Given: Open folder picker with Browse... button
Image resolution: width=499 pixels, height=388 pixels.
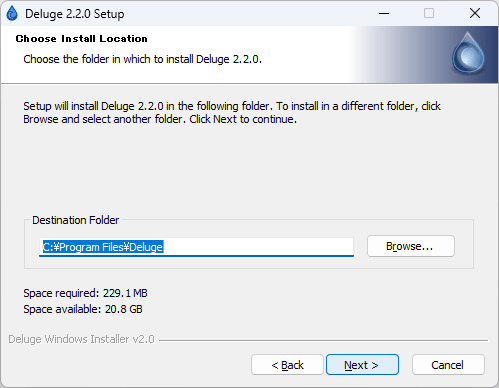Looking at the screenshot, I should point(411,246).
